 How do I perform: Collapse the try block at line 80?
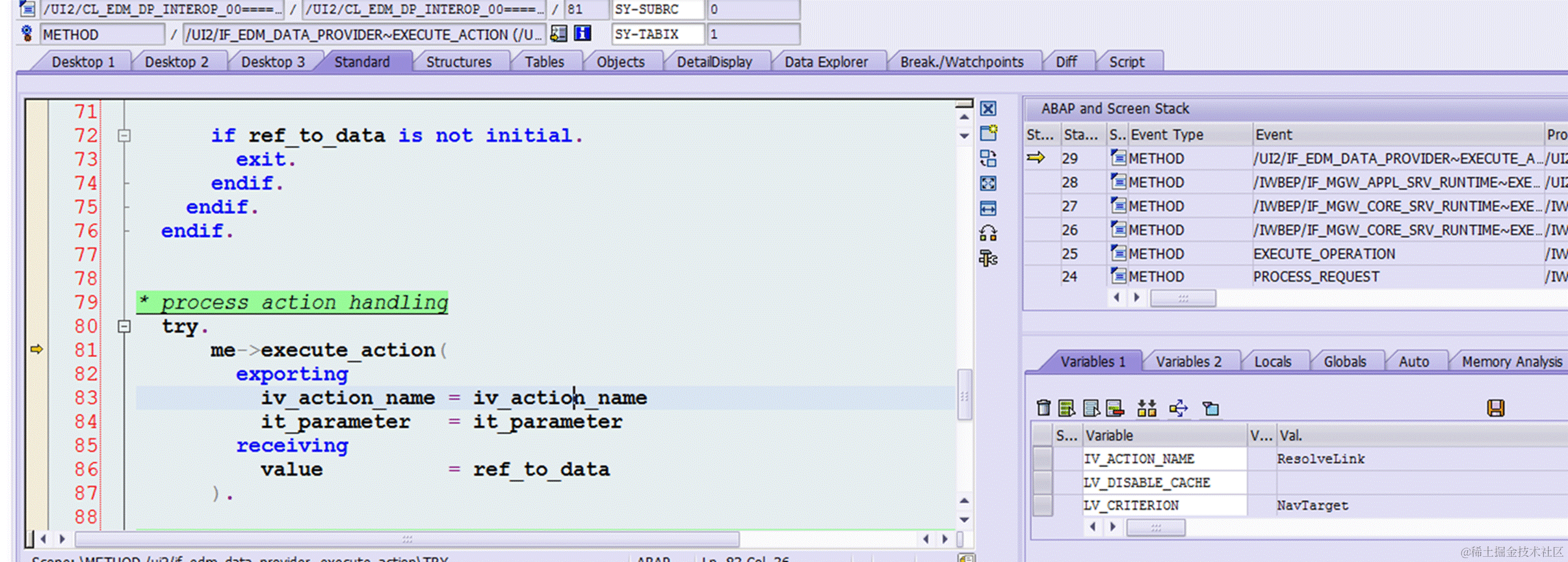124,327
